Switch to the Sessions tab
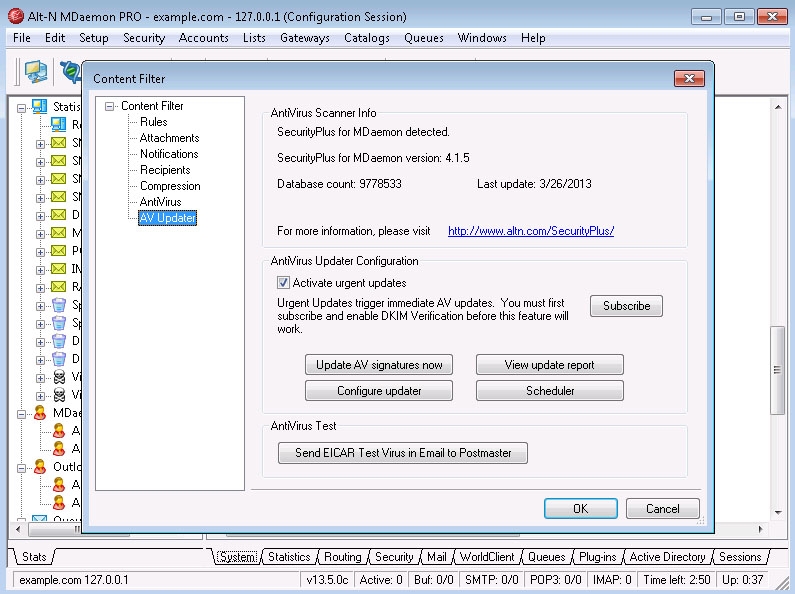795x594 pixels. pos(740,557)
